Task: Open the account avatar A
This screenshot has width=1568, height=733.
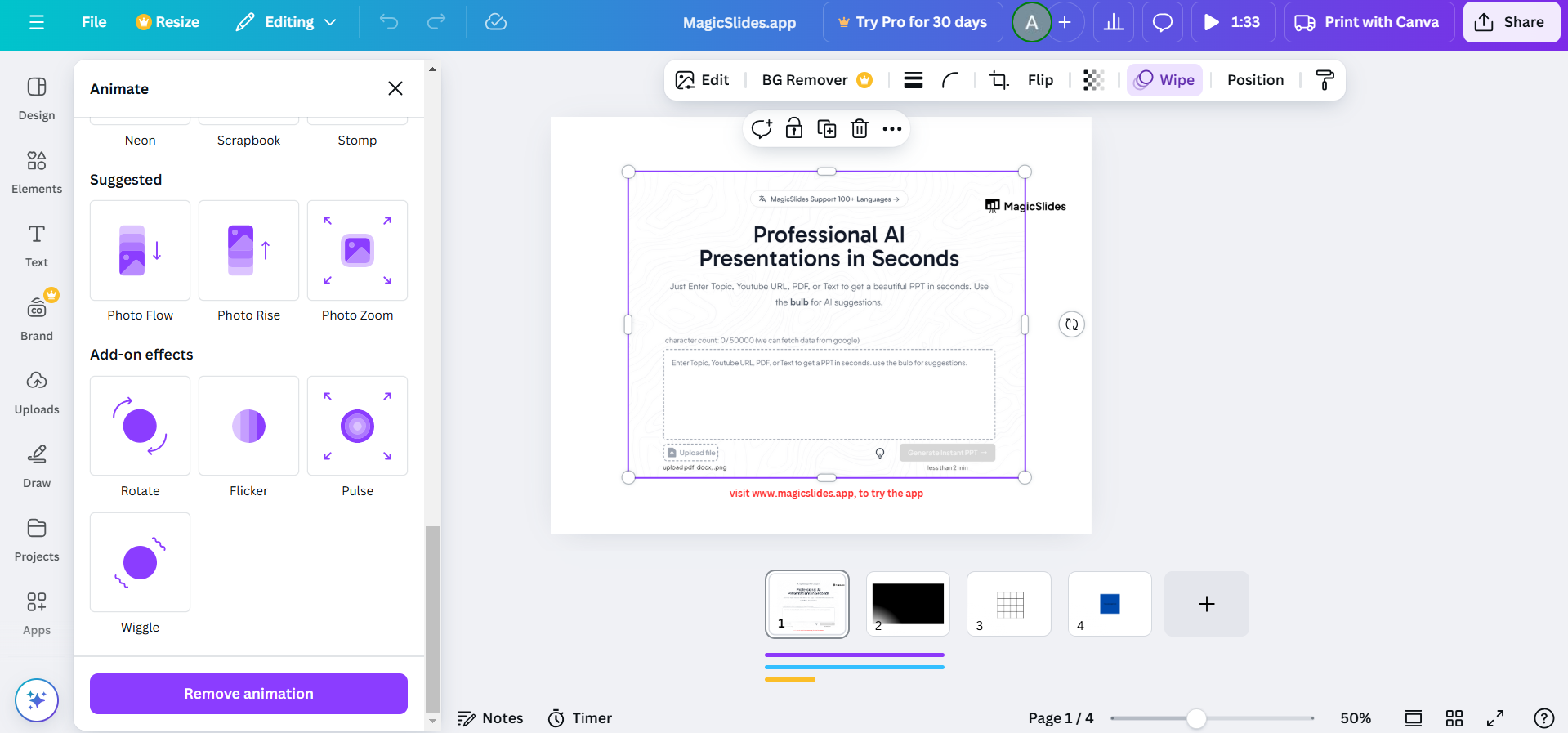Action: click(x=1031, y=22)
